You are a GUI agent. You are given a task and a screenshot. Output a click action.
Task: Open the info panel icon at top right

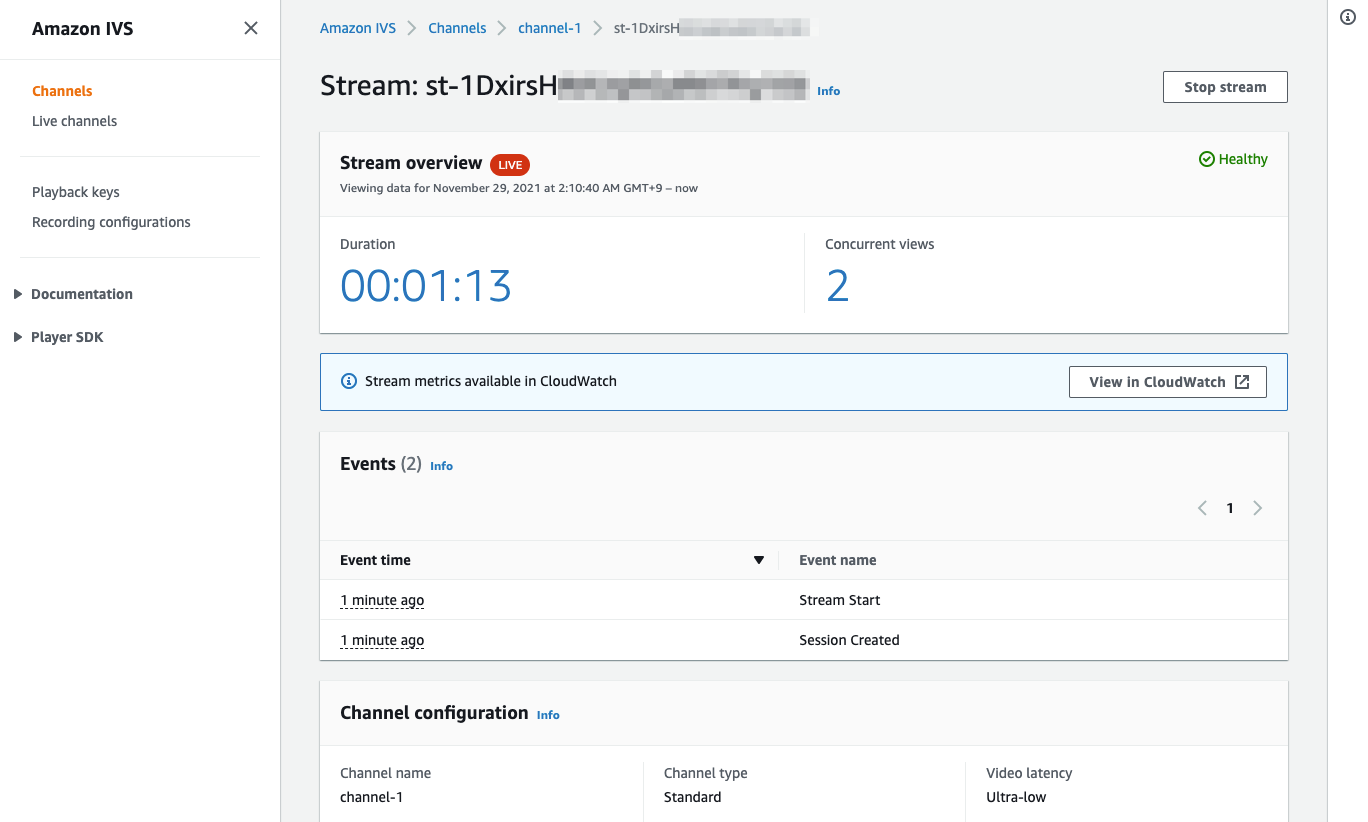click(1347, 17)
